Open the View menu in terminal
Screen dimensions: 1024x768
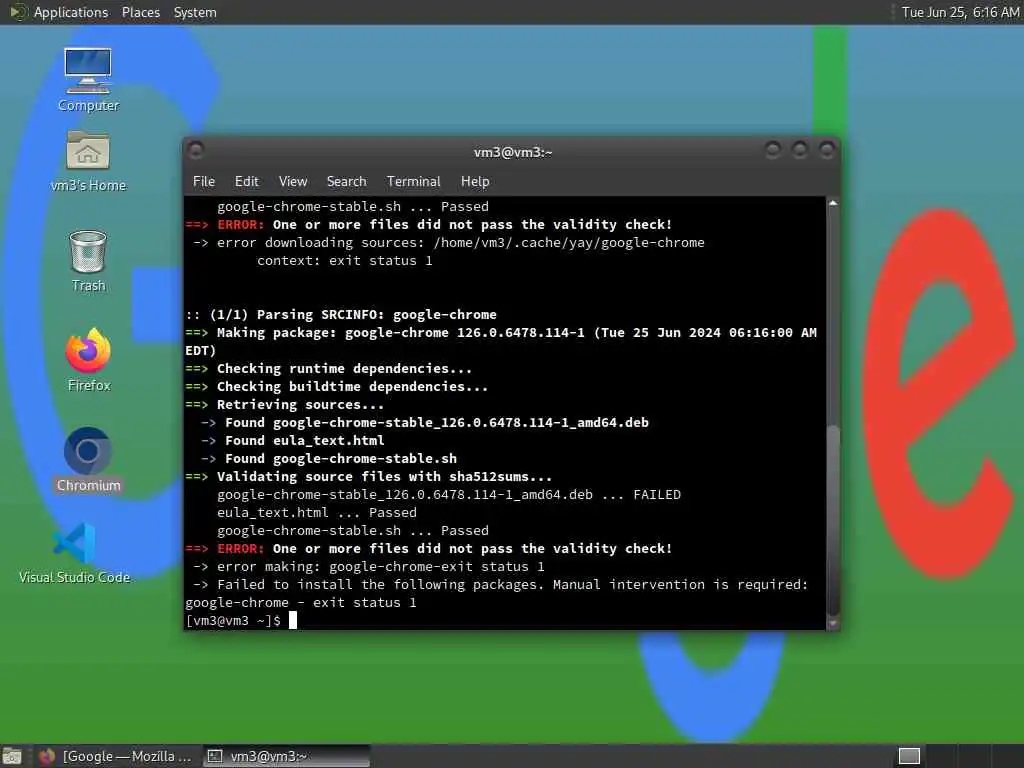pyautogui.click(x=293, y=182)
